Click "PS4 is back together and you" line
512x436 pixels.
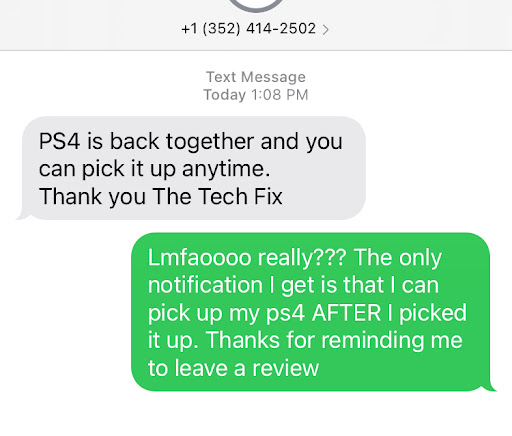[191, 141]
